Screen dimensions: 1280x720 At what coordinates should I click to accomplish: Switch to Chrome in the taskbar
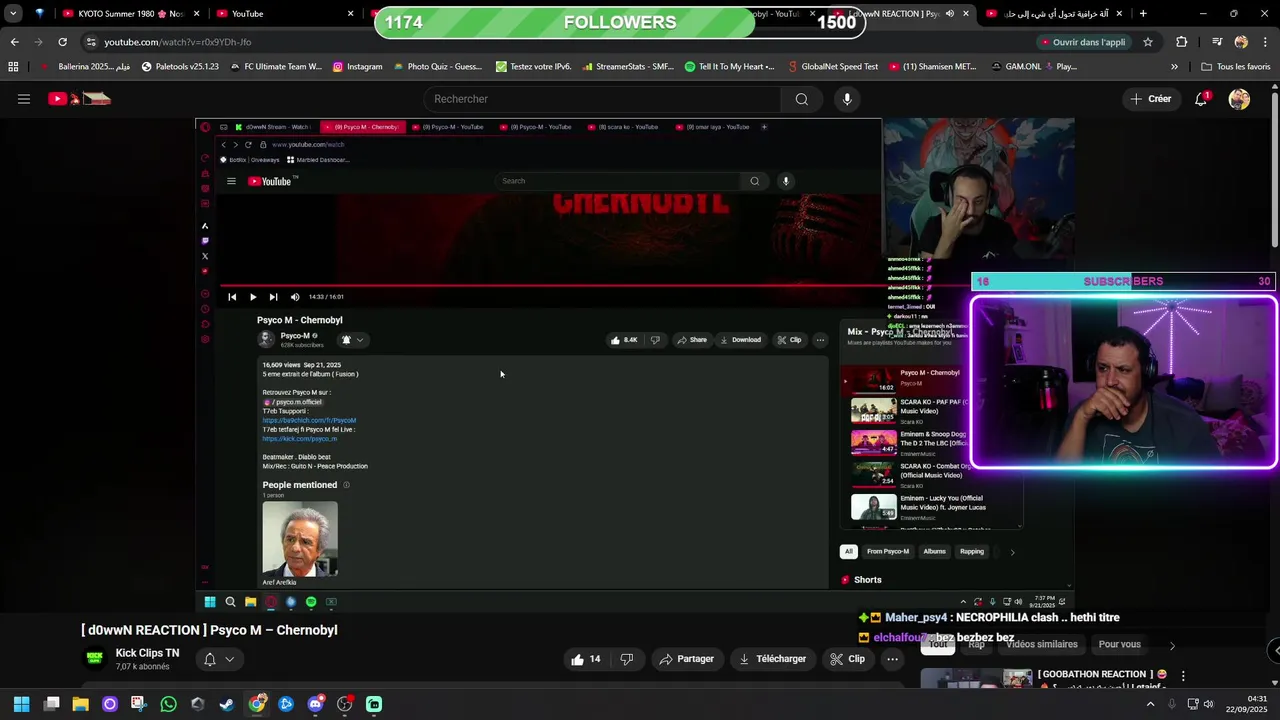[257, 704]
